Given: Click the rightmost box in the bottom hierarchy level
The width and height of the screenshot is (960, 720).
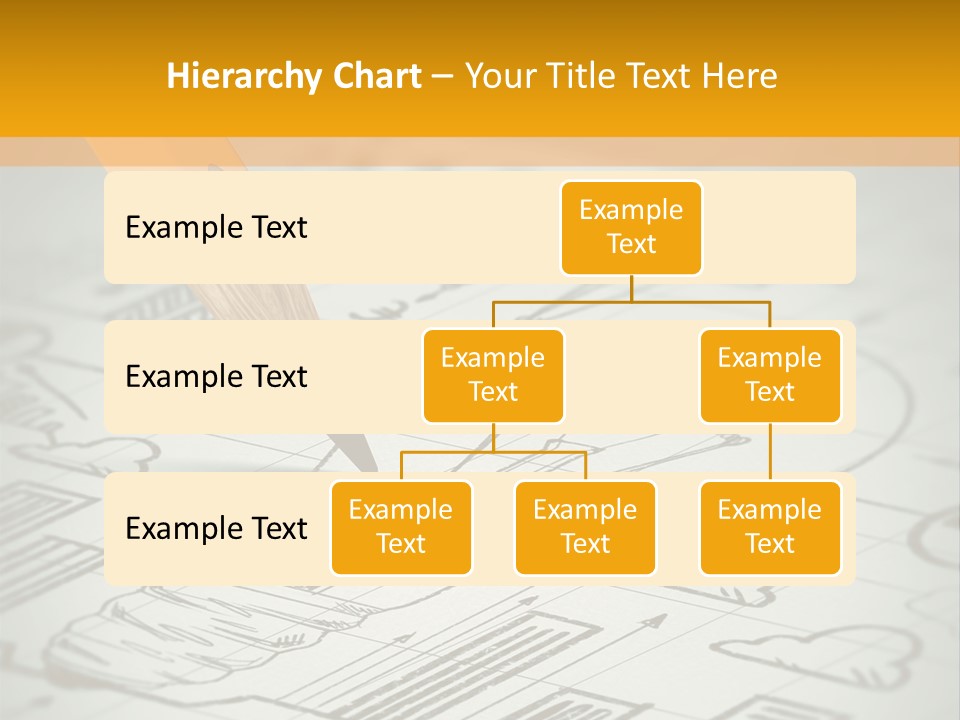Looking at the screenshot, I should [x=770, y=528].
